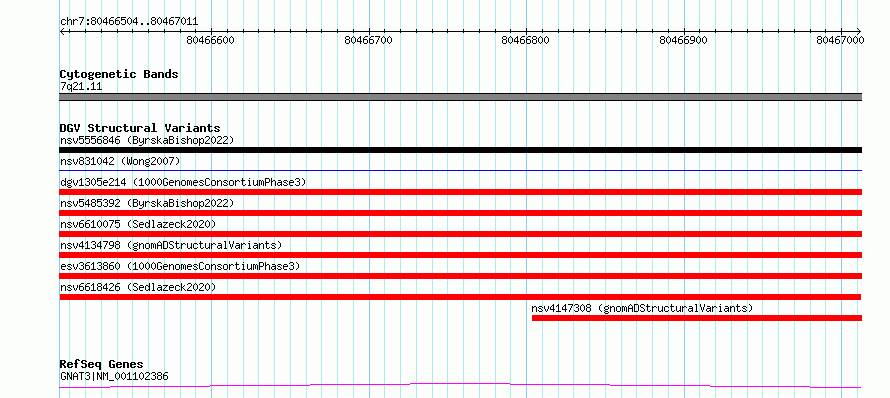Click ruler position 80466800

coord(526,40)
